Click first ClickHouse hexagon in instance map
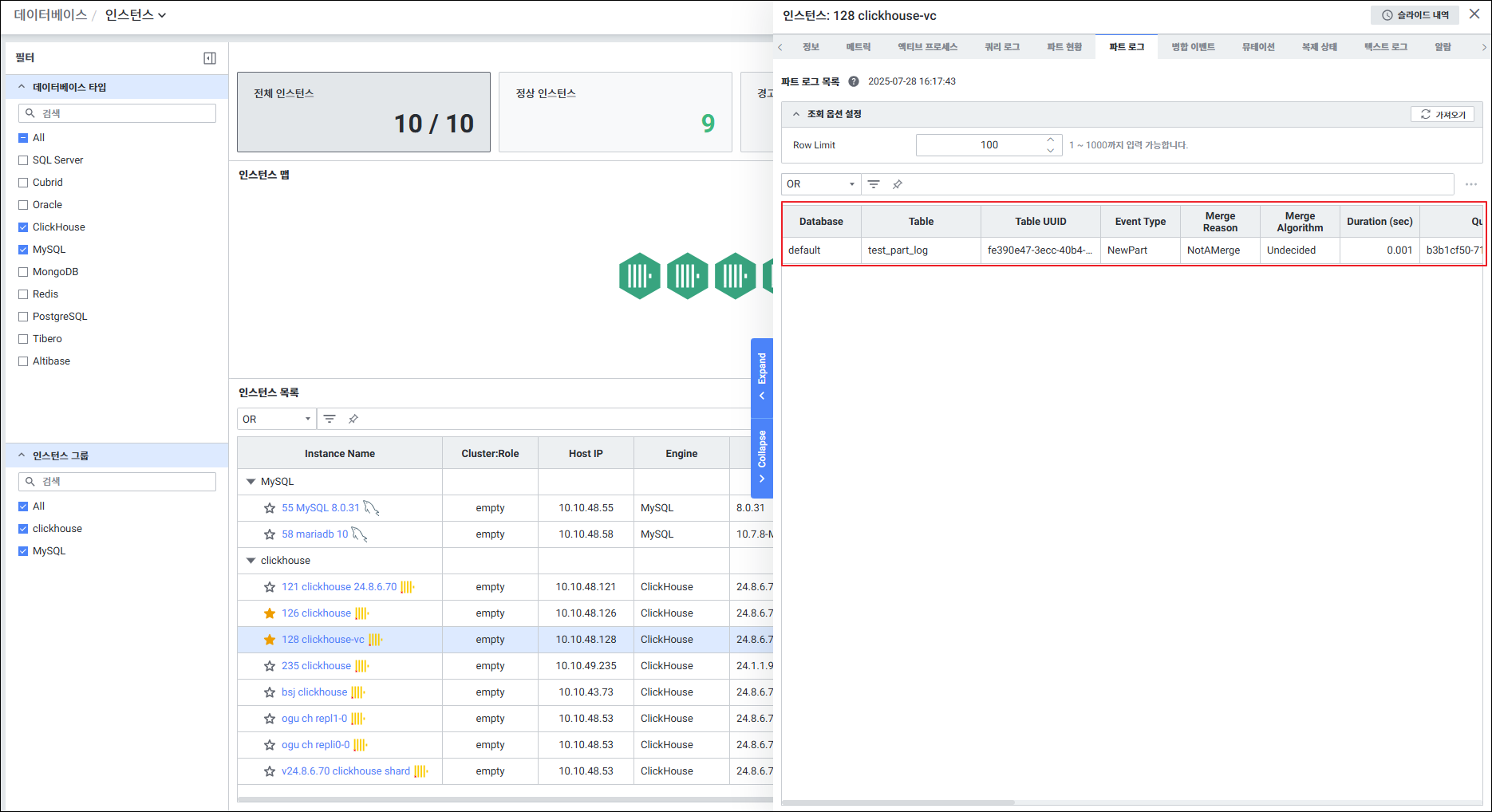Screen dimensions: 1492x812 [639, 276]
